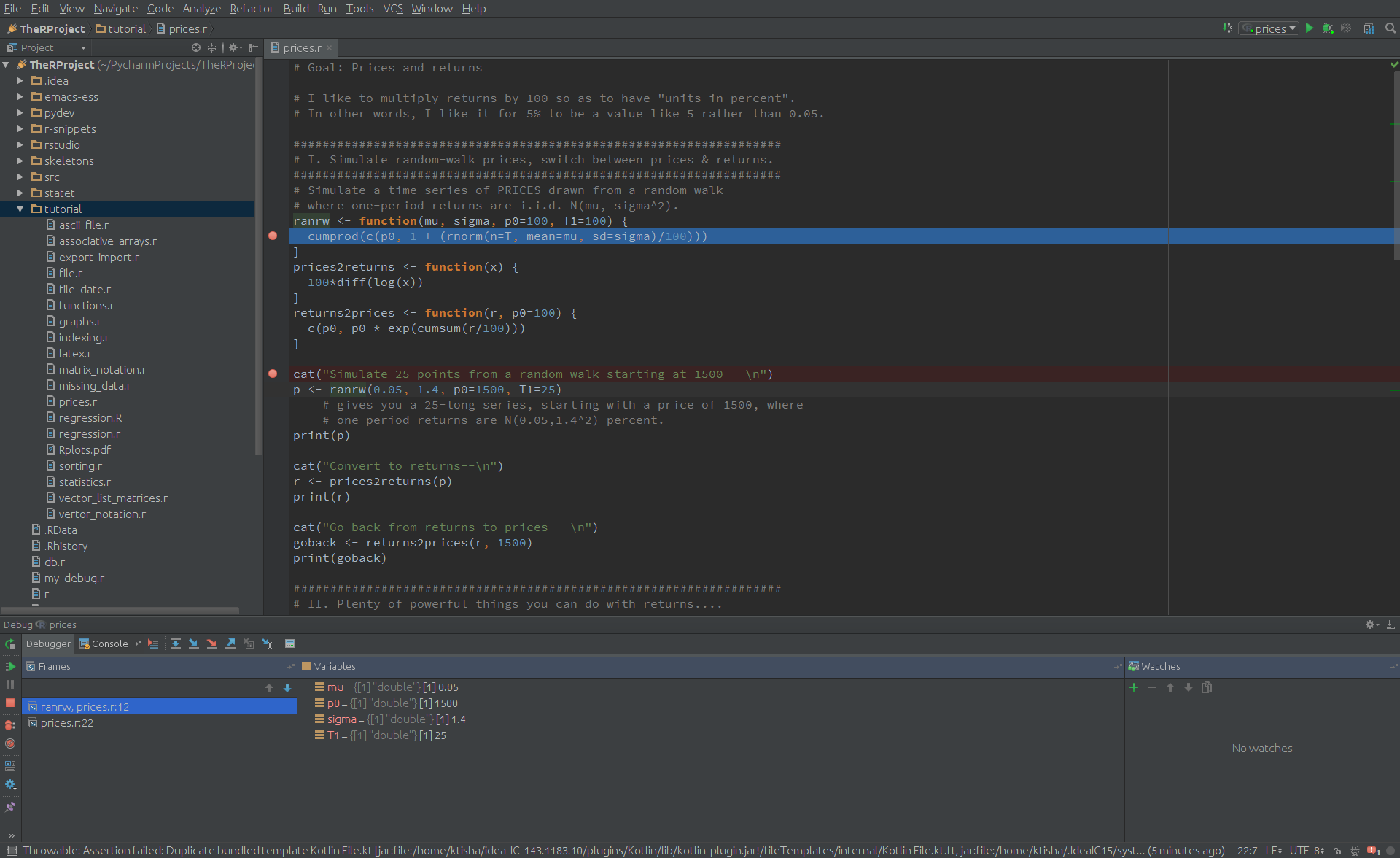1400x858 pixels.
Task: Click the Search Everywhere magnifier icon
Action: pyautogui.click(x=1391, y=28)
